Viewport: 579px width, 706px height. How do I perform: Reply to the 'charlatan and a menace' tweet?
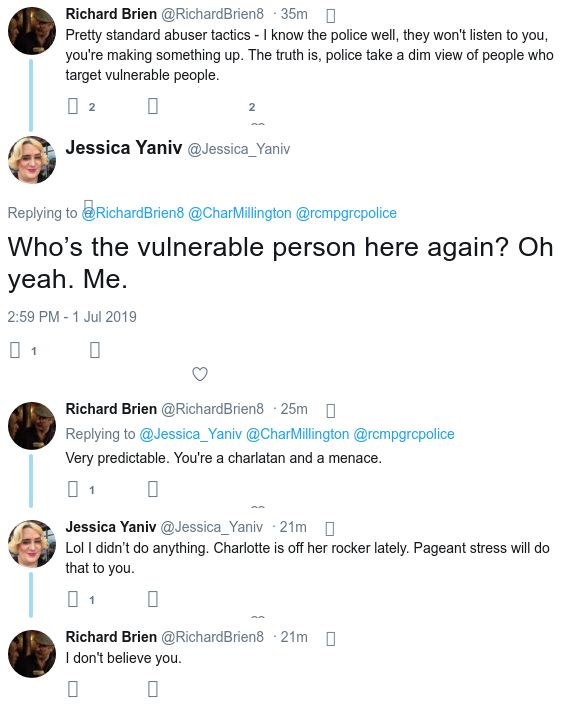tap(73, 489)
